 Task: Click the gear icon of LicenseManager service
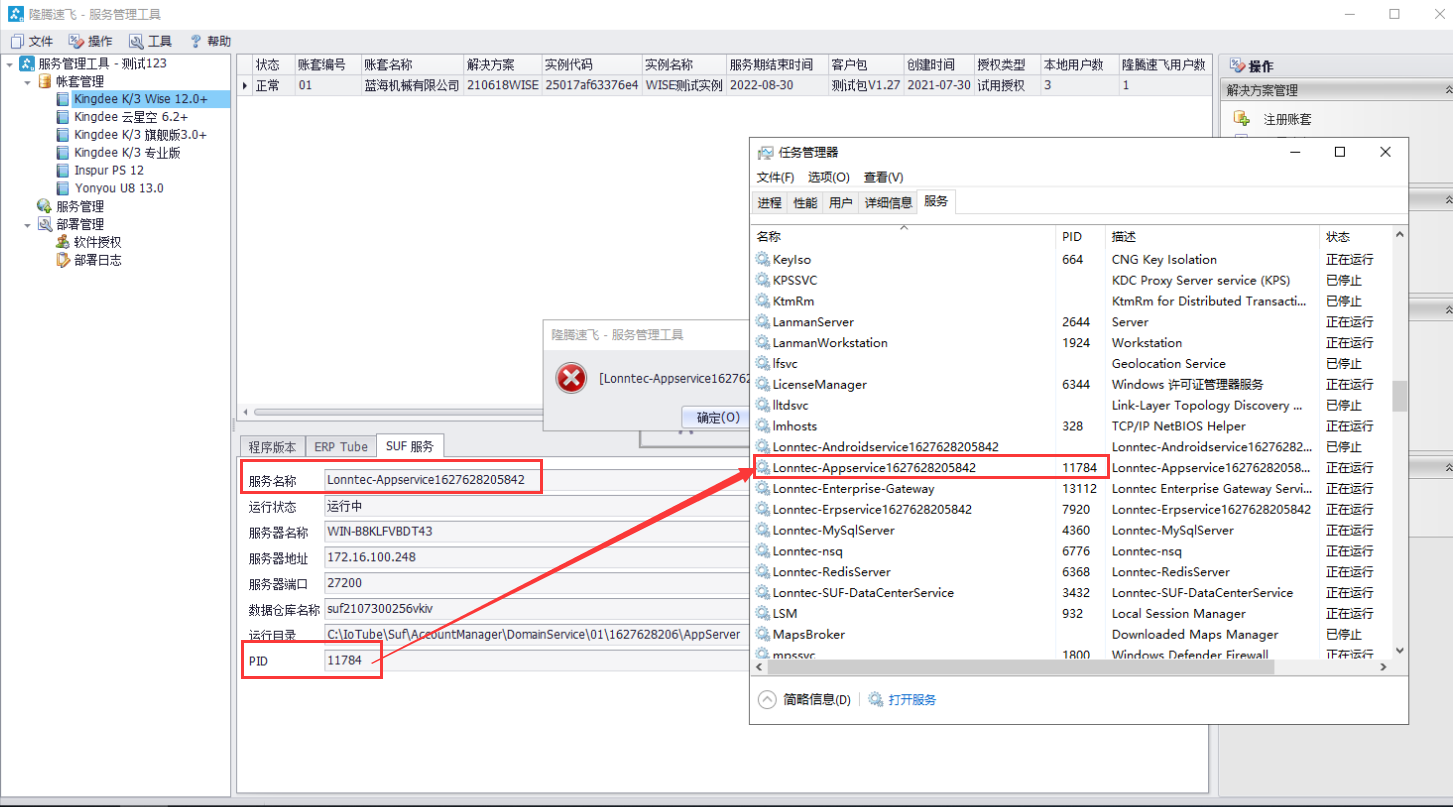pos(763,384)
